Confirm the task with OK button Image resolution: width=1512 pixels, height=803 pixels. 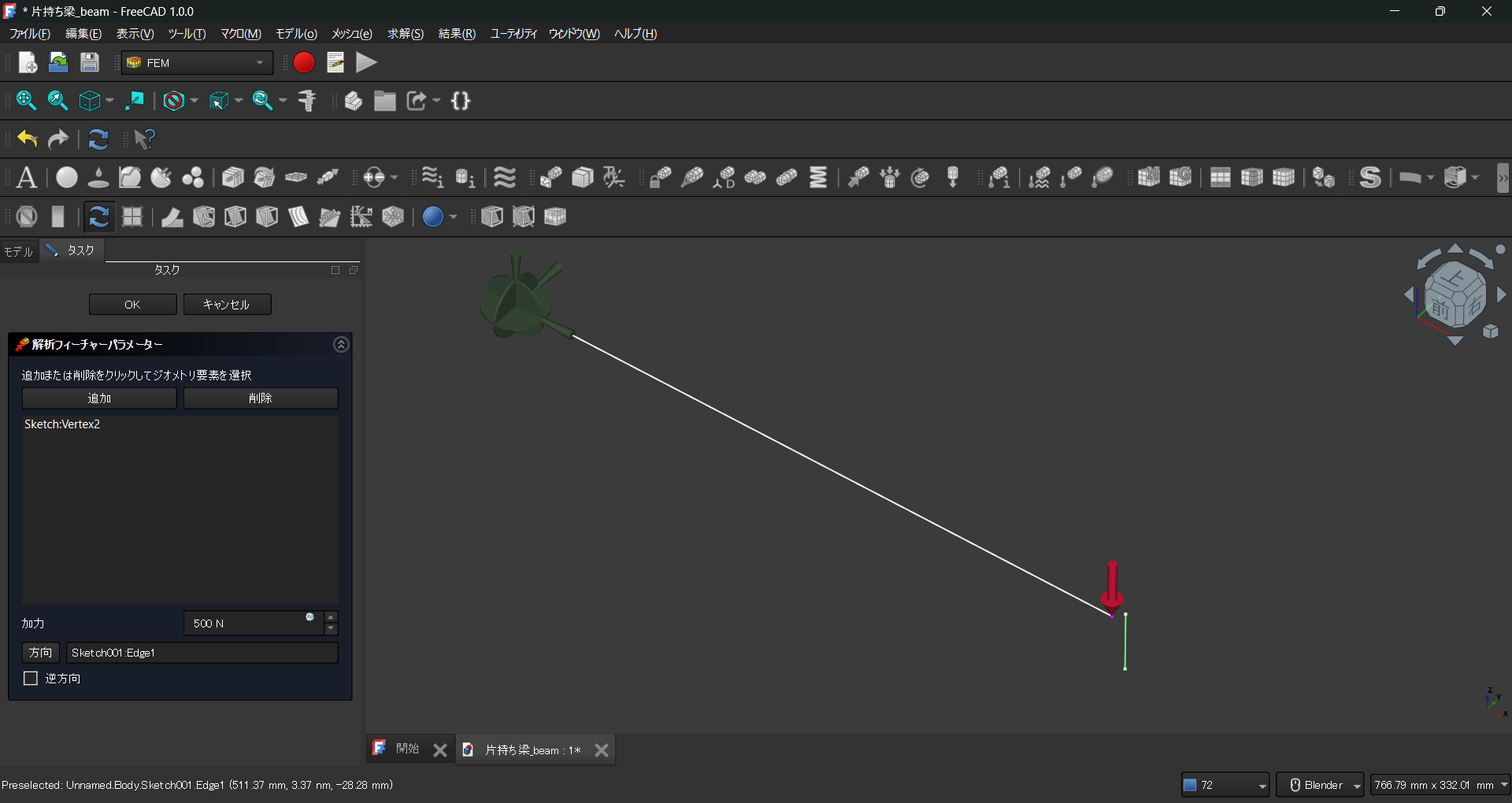point(132,305)
